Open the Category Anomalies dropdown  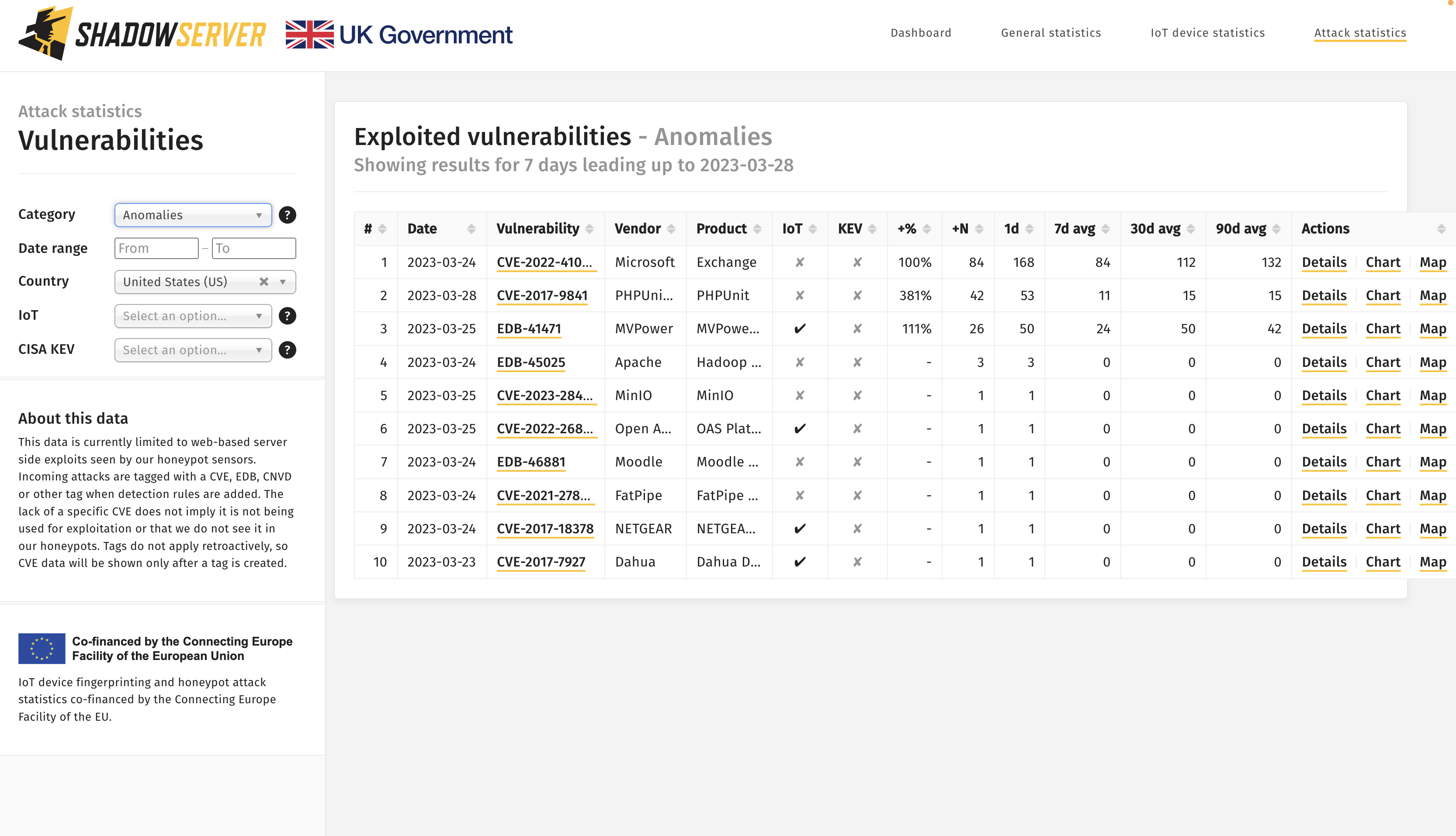[x=193, y=215]
